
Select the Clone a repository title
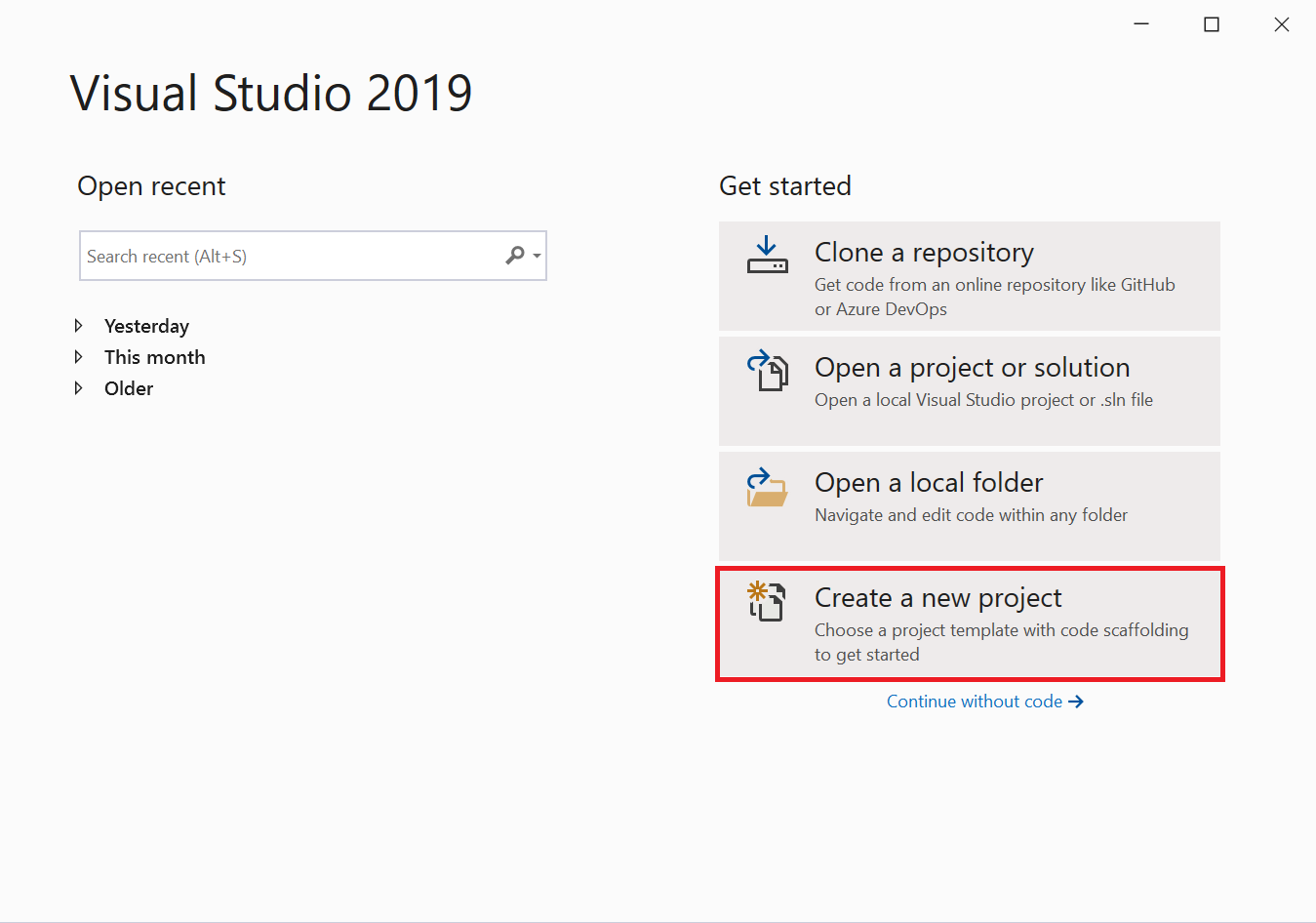924,253
